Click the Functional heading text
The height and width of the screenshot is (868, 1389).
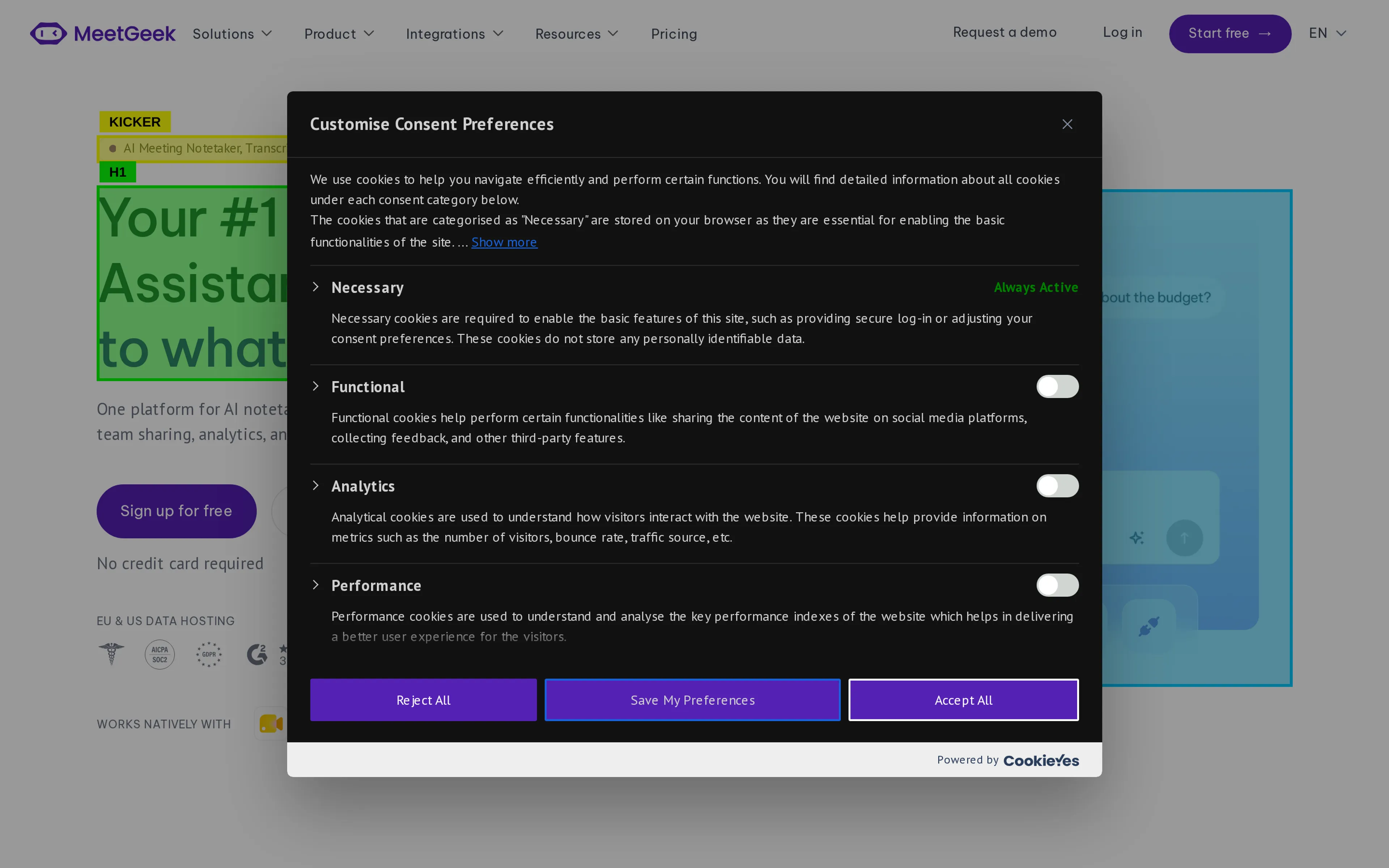coord(368,386)
